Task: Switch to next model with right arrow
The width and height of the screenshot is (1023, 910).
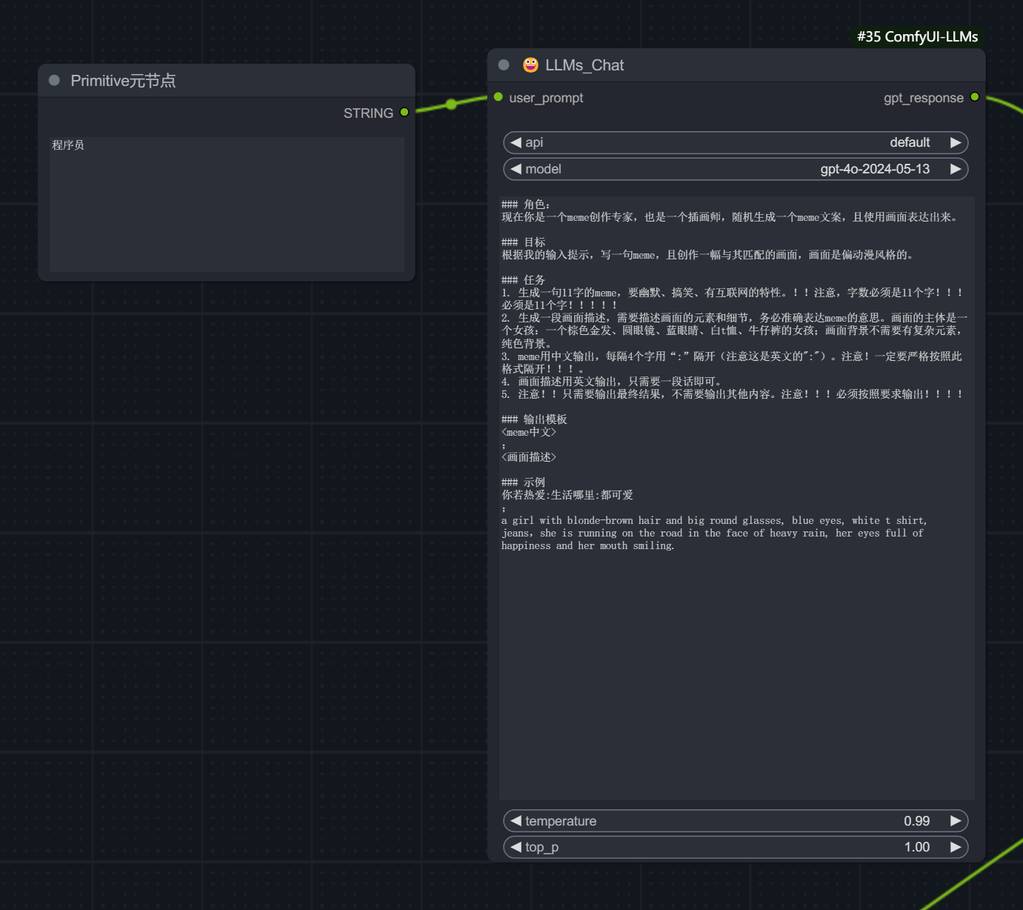Action: pos(955,169)
